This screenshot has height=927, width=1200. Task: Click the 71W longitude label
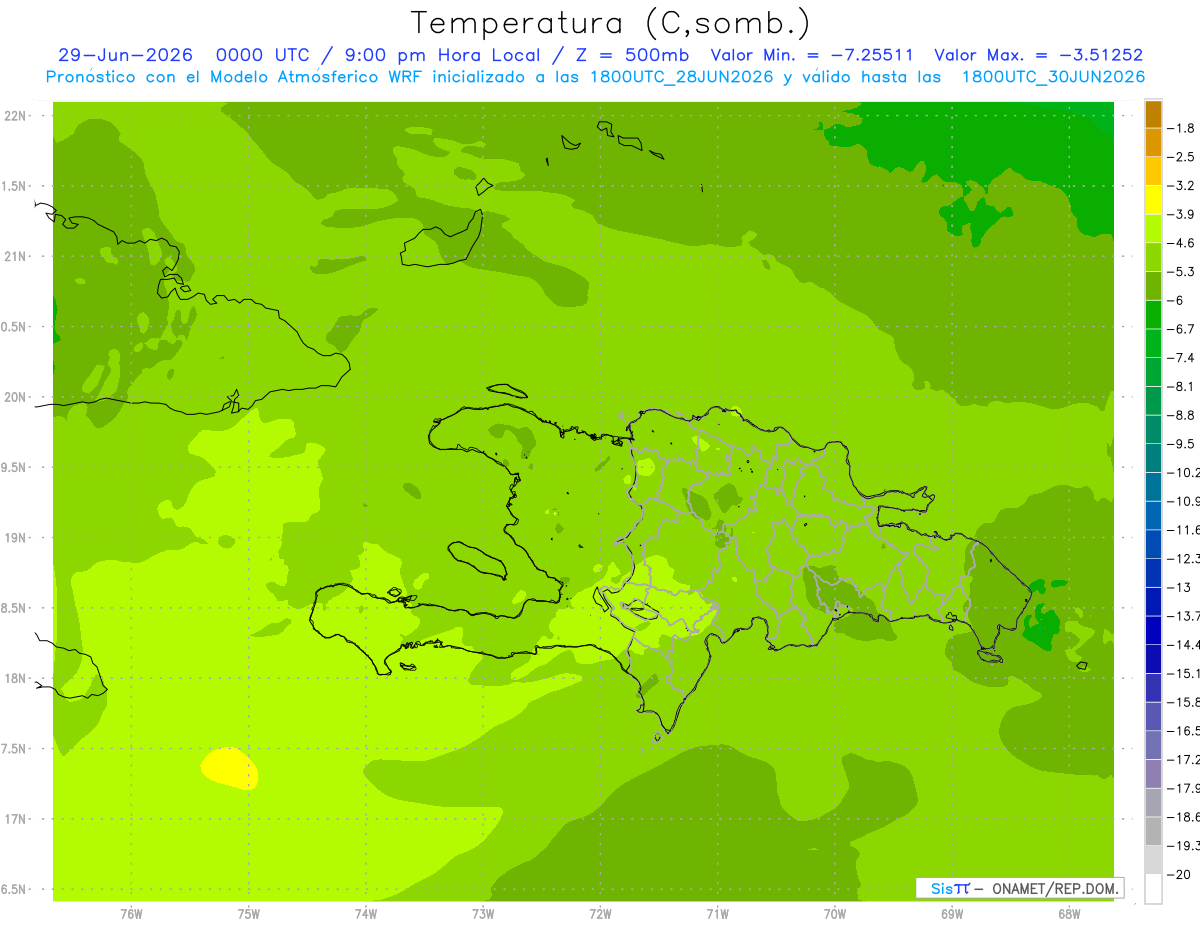718,914
